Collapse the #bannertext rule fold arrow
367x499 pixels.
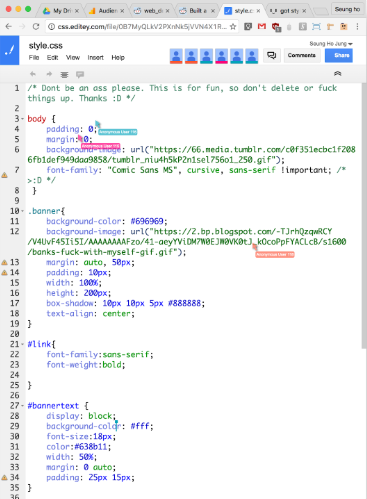tap(22, 406)
